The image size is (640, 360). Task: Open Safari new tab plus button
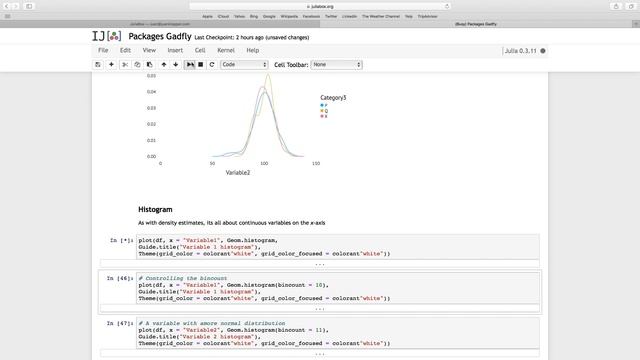(636, 24)
